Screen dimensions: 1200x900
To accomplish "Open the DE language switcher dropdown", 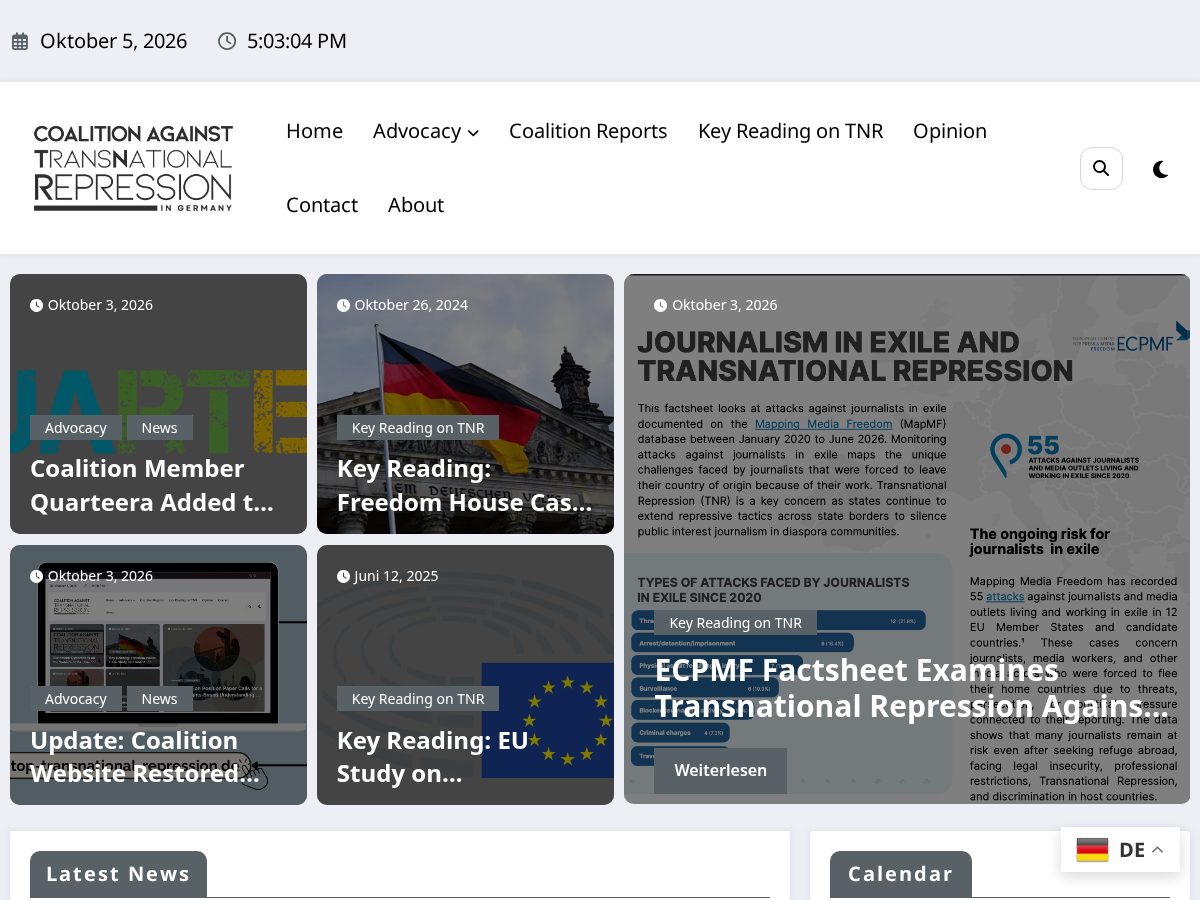I will click(1120, 850).
